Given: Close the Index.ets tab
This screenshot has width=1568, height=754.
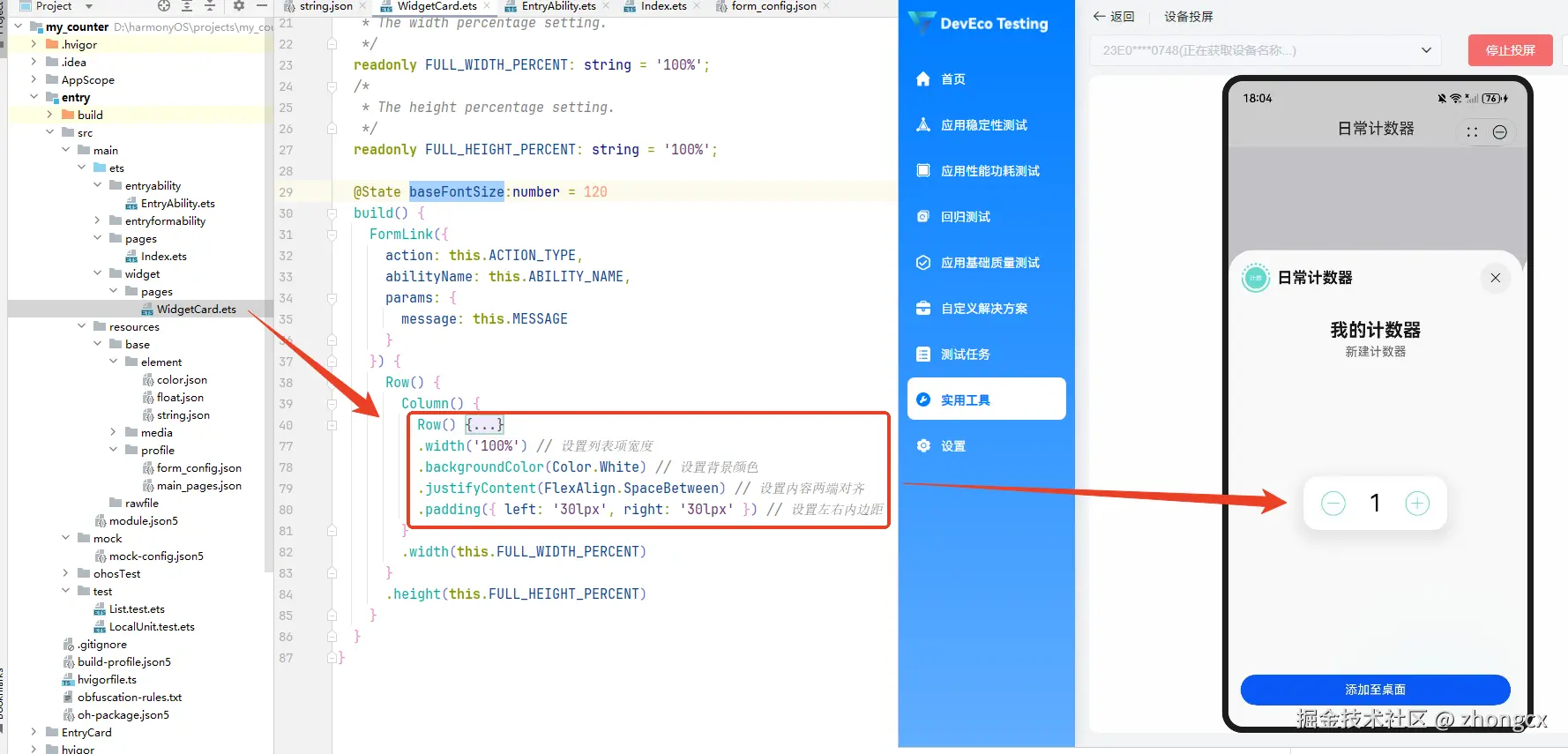Looking at the screenshot, I should tap(697, 6).
